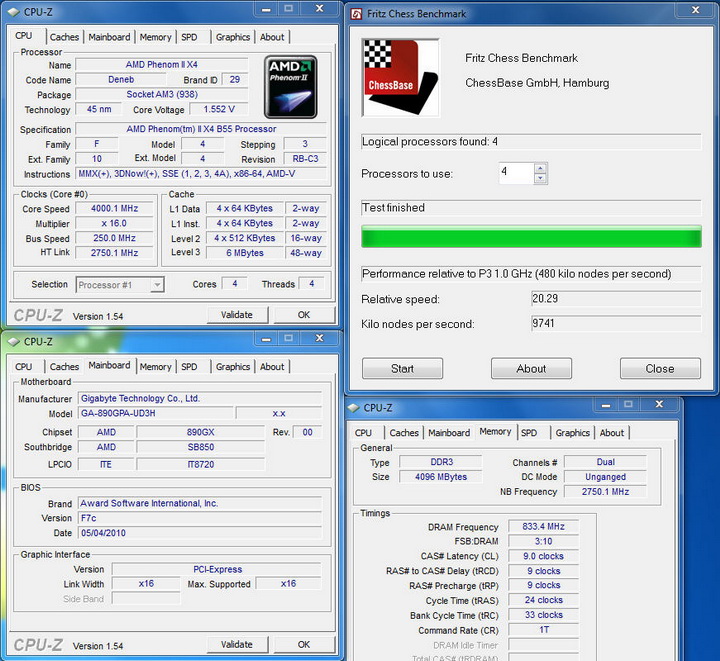Image resolution: width=720 pixels, height=661 pixels.
Task: Open SPD tab in top CPU-Z window
Action: coord(189,37)
